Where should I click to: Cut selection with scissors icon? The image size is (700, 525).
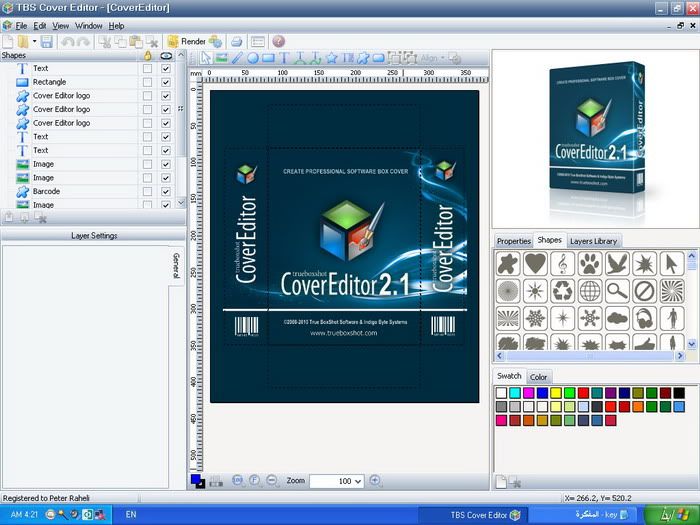point(105,42)
